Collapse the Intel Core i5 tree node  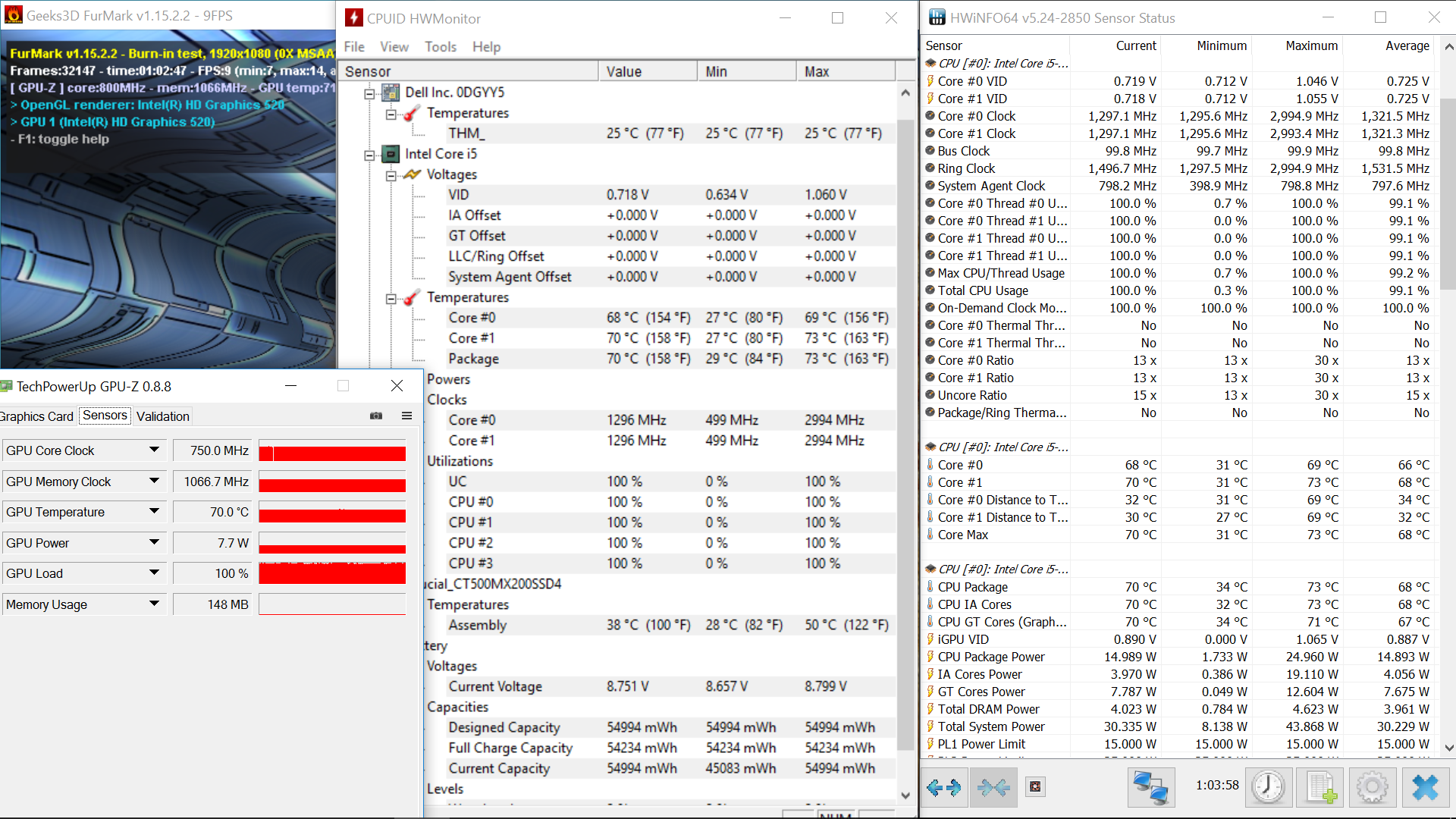[x=370, y=155]
